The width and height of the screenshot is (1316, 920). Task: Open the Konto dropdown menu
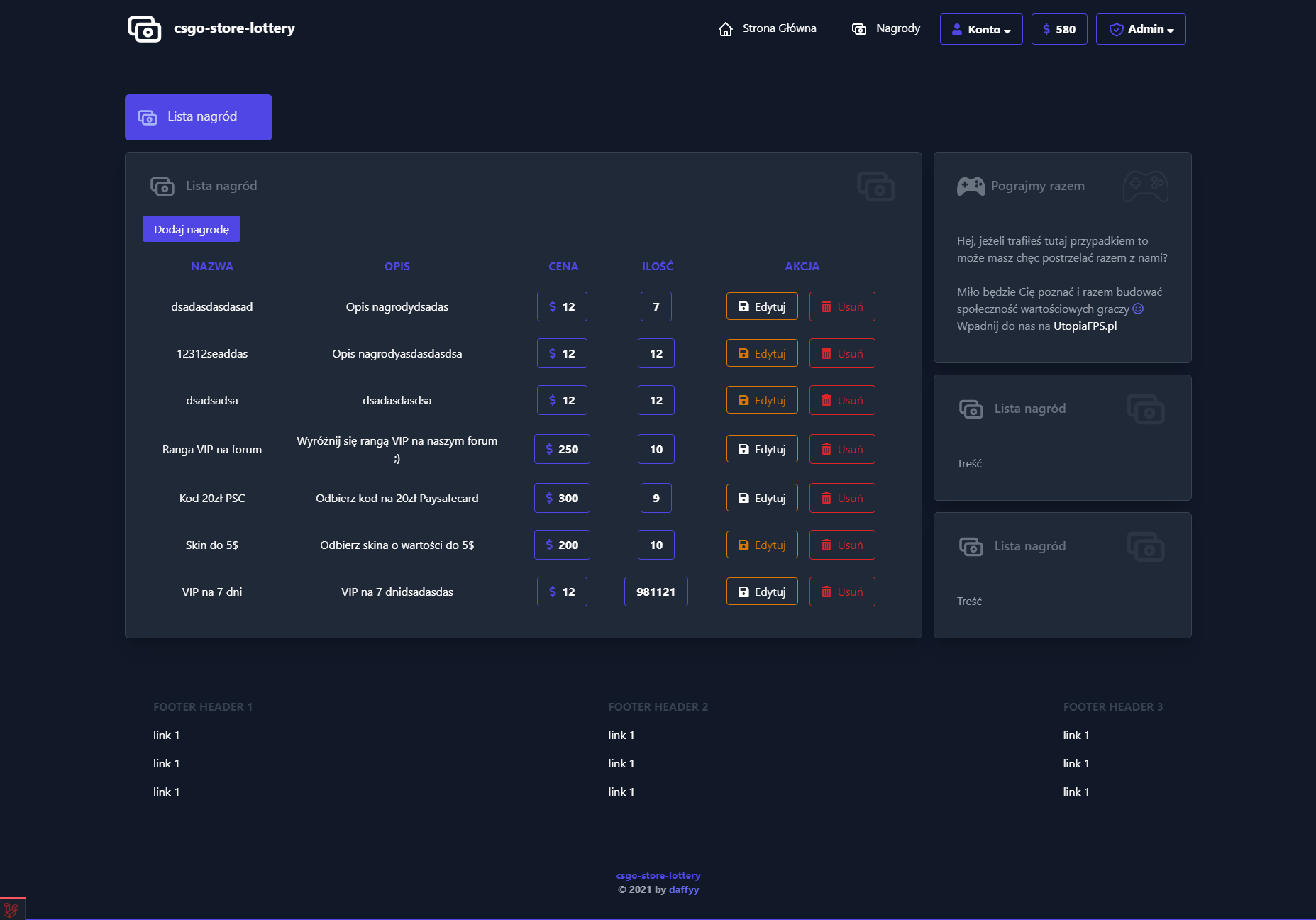pyautogui.click(x=981, y=29)
